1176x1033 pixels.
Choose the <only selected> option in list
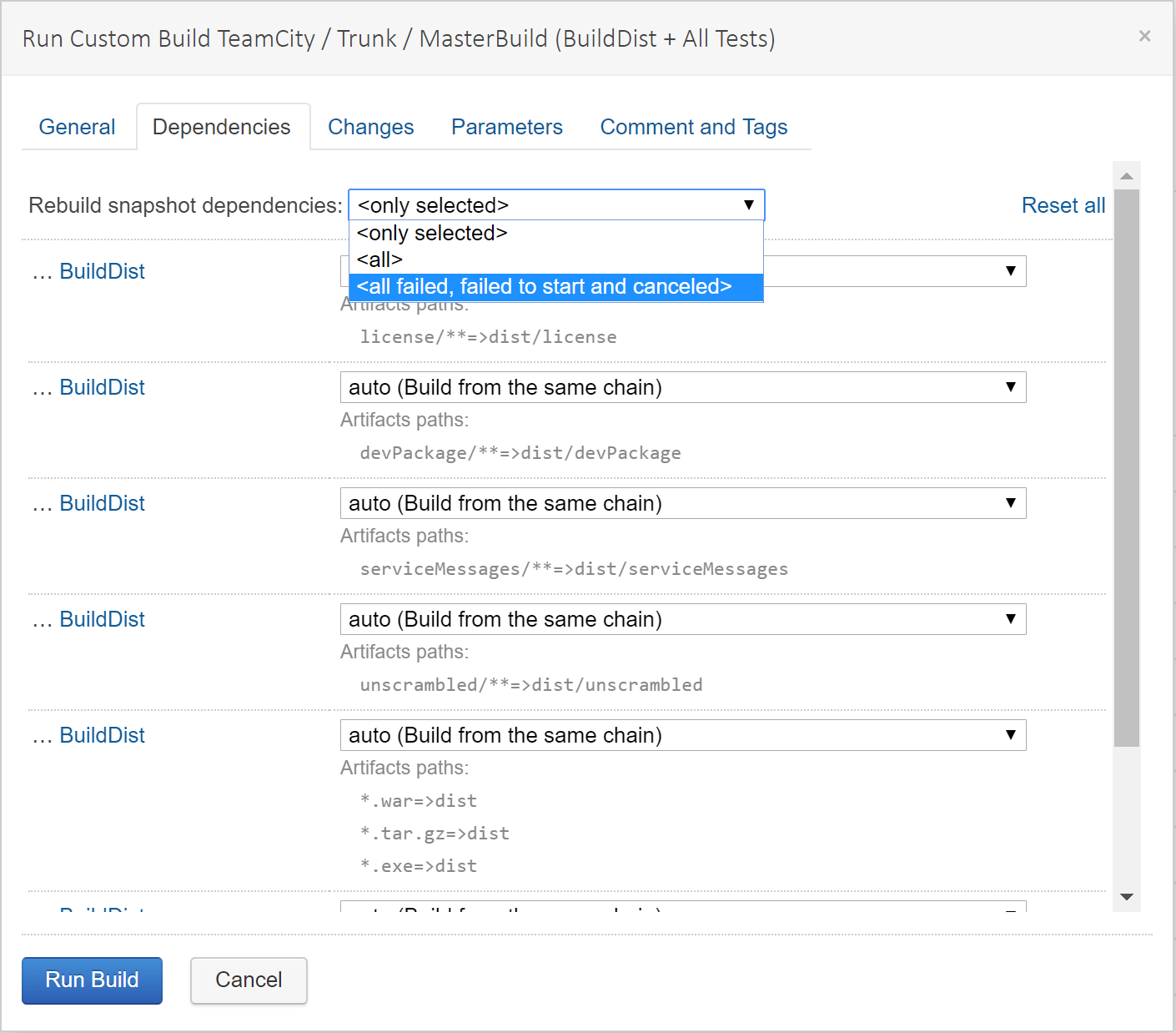[556, 233]
